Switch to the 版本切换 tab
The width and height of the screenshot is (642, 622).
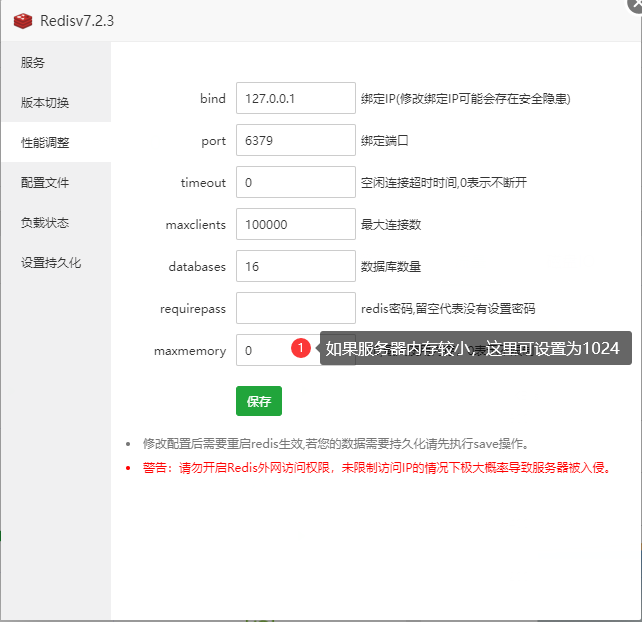(56, 102)
